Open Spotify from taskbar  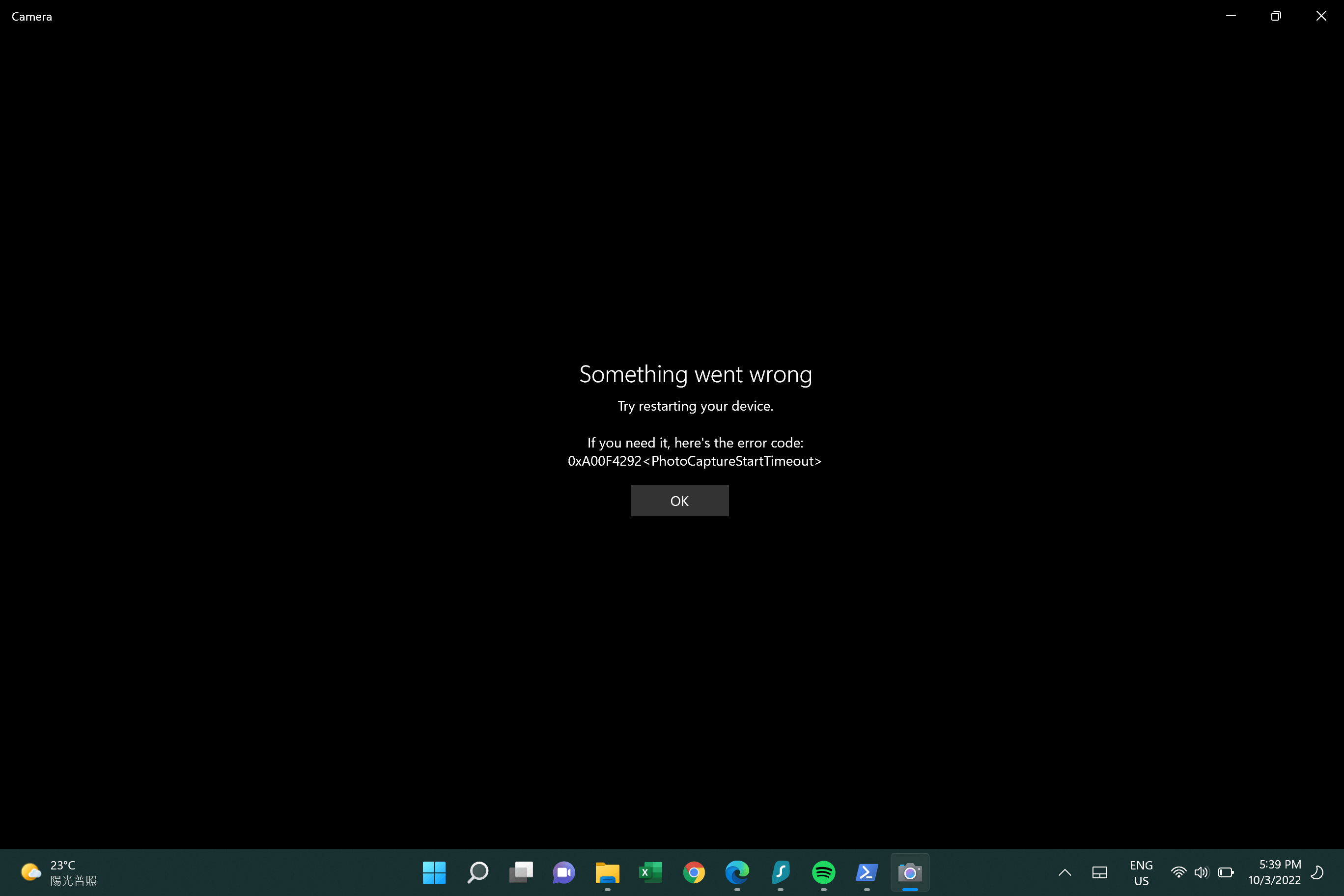(x=823, y=872)
